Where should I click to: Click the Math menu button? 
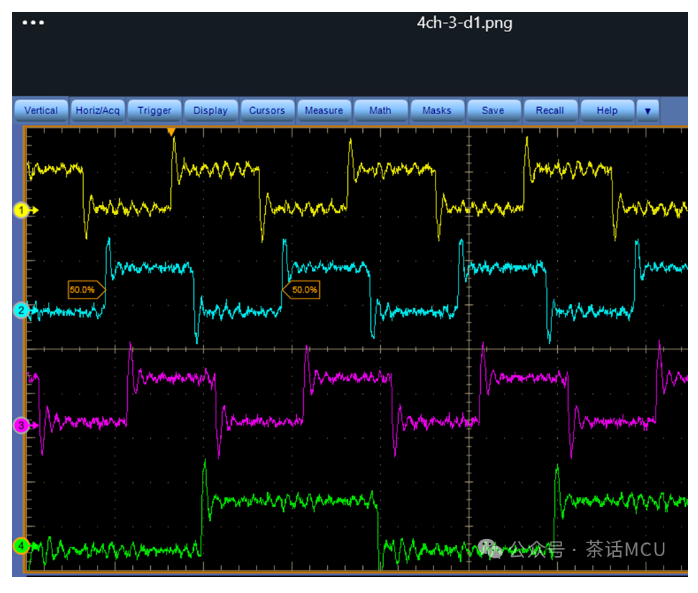pyautogui.click(x=380, y=110)
